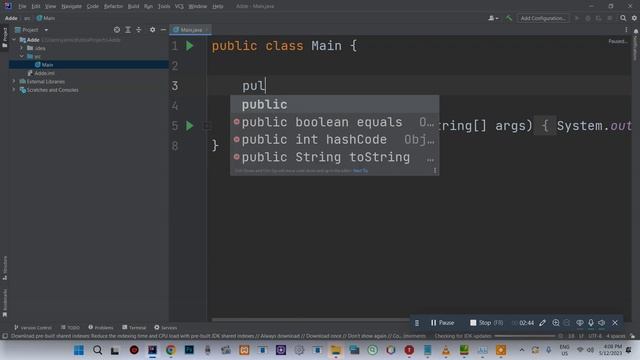
Task: Toggle the Project vertical tab on left strip
Action: point(4,38)
